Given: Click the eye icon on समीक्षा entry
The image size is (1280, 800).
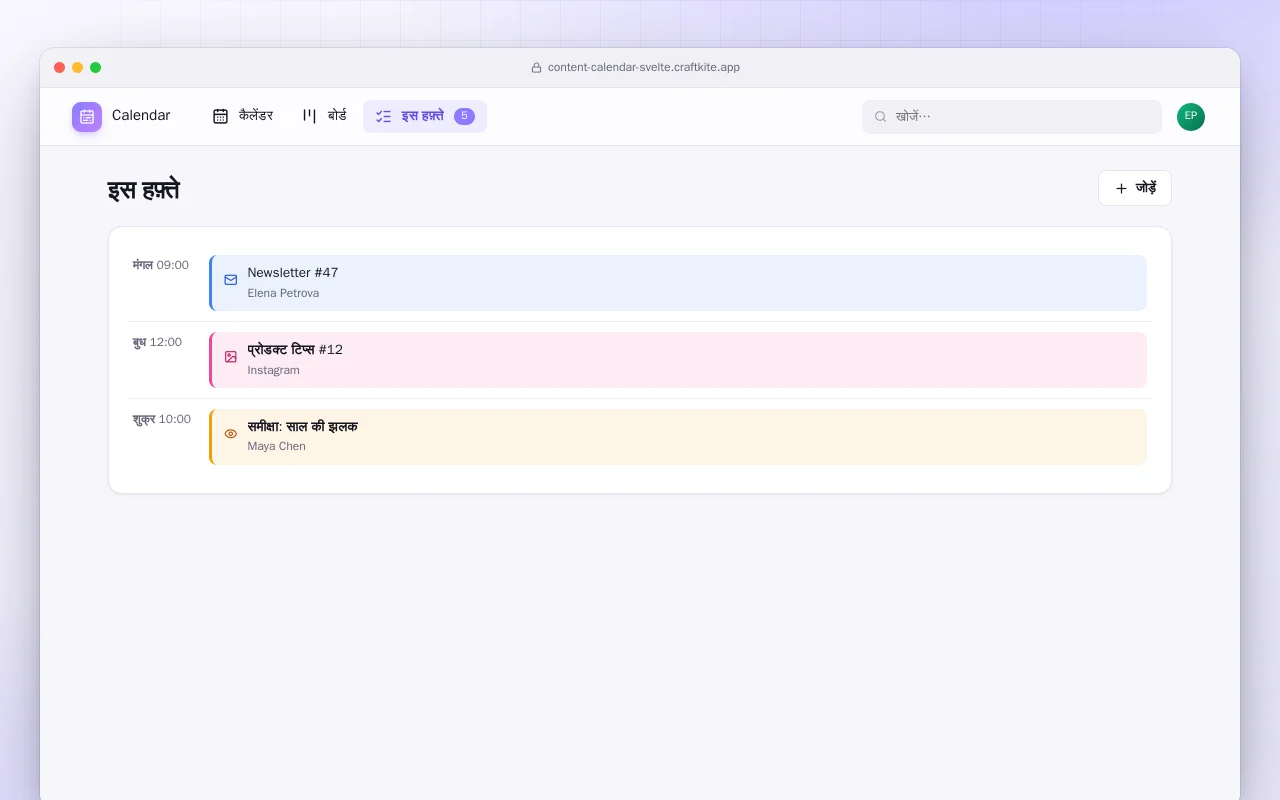Looking at the screenshot, I should (231, 434).
